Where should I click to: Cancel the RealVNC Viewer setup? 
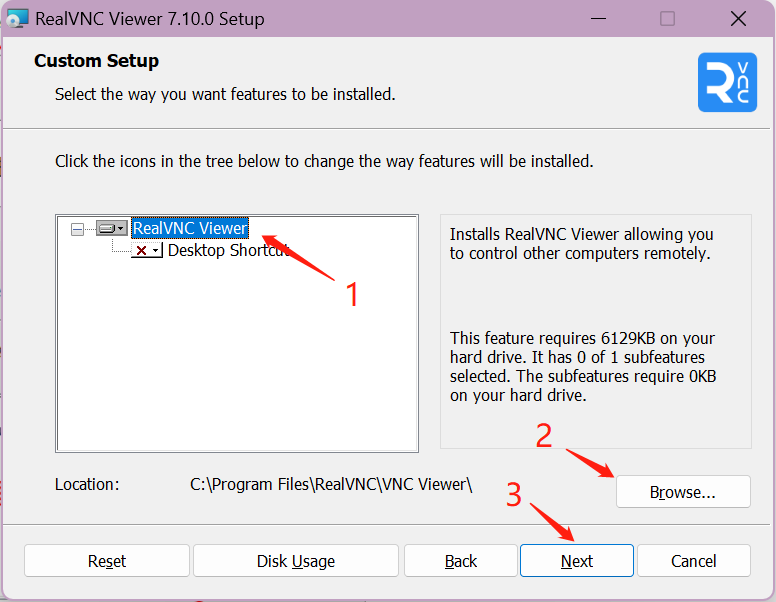point(694,561)
